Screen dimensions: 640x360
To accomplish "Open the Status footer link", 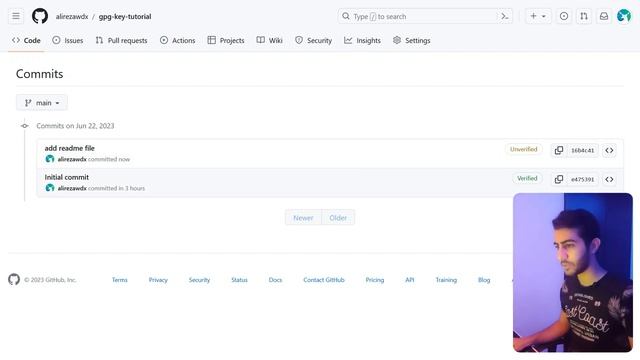I will pos(239,280).
